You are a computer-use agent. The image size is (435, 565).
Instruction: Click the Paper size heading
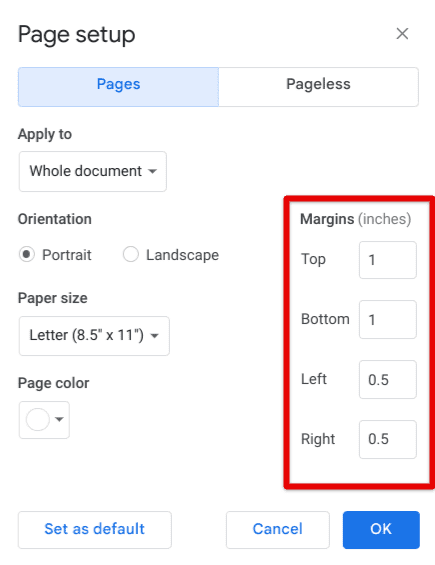[53, 298]
